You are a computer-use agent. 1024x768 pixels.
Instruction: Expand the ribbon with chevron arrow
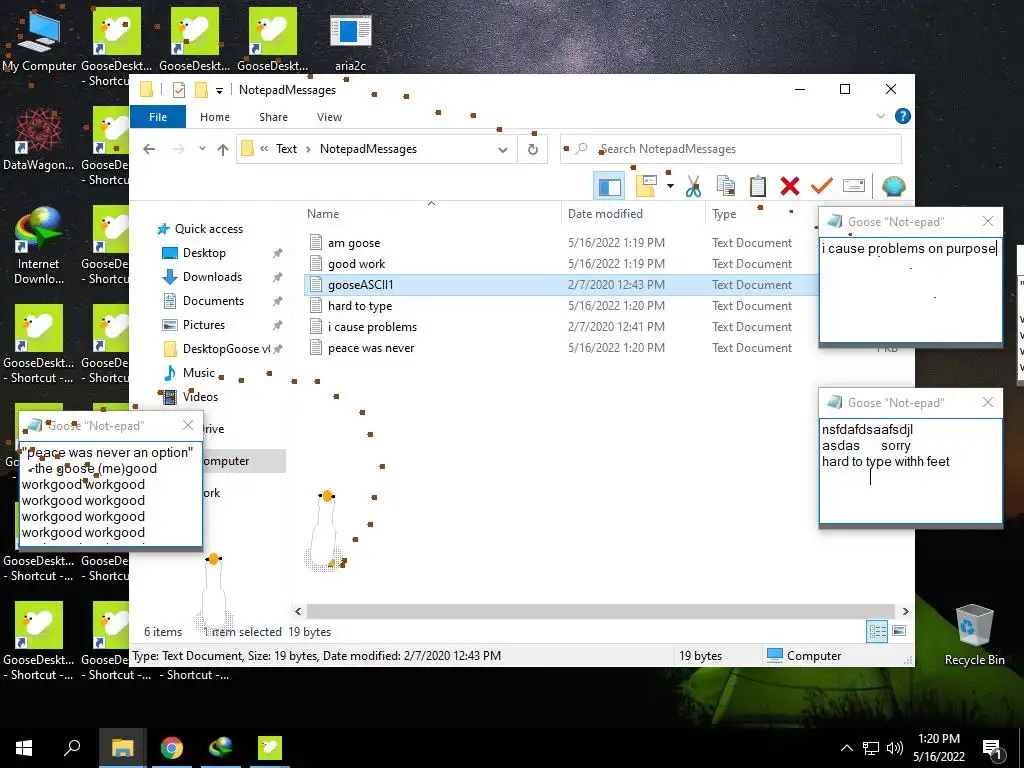(880, 116)
